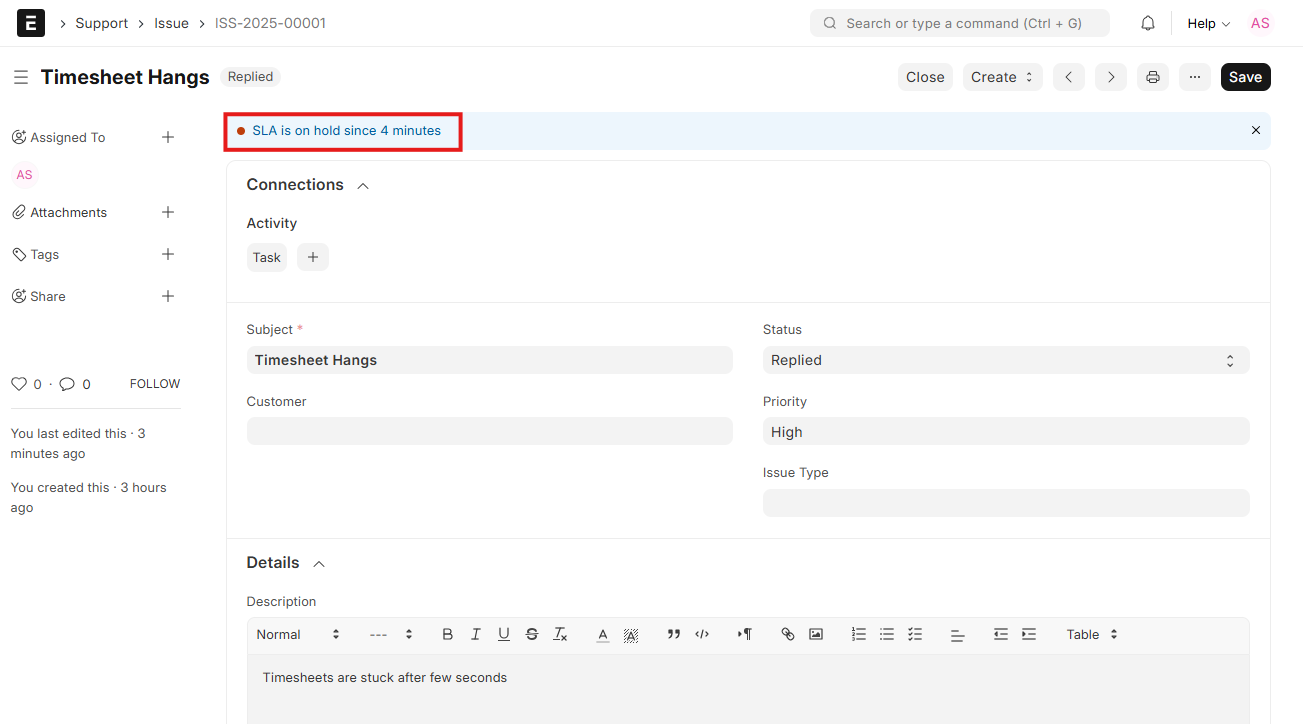Open the three-dots more options menu
The image size is (1303, 724).
coord(1195,77)
